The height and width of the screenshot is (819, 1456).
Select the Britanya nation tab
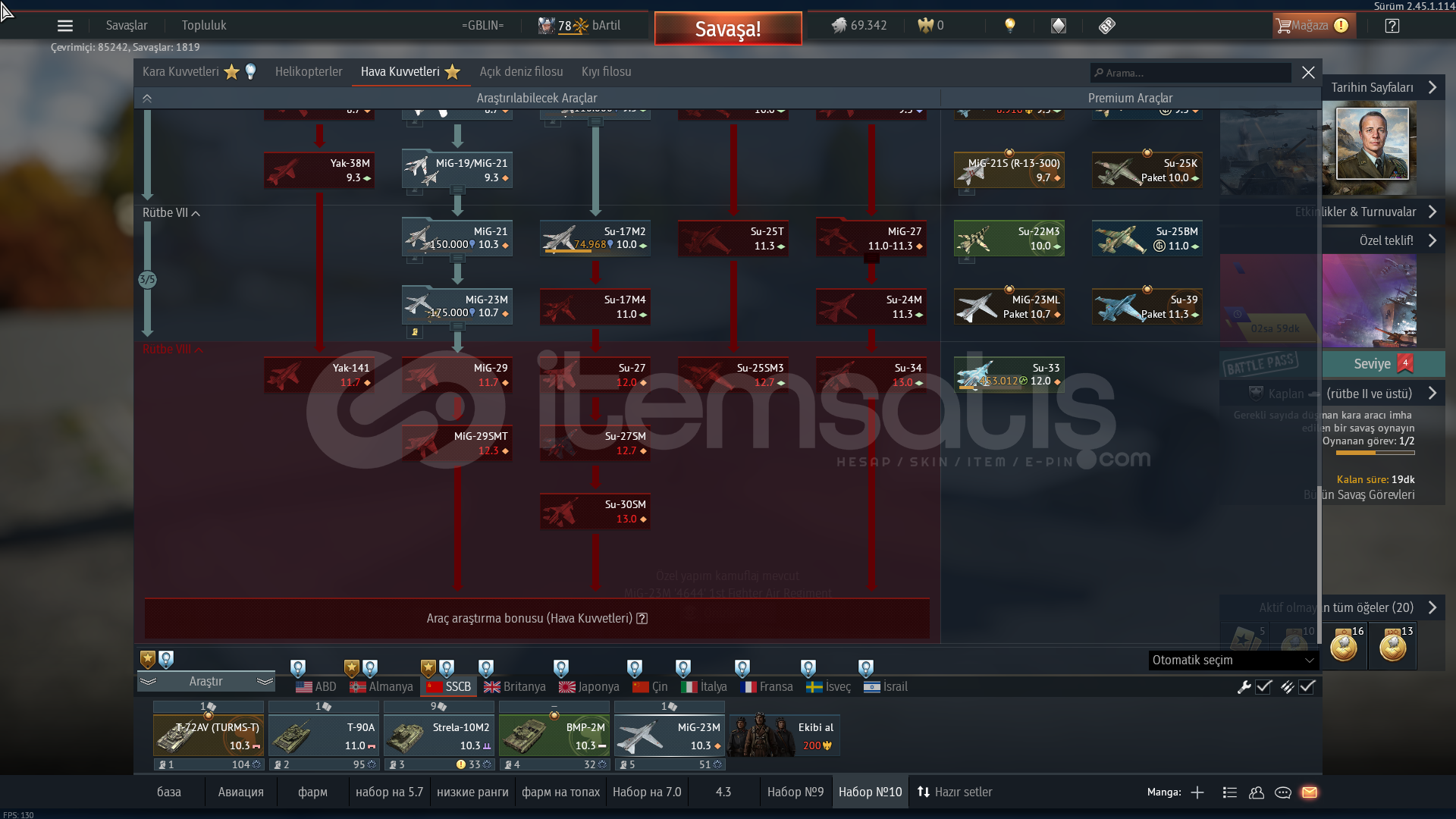[515, 687]
